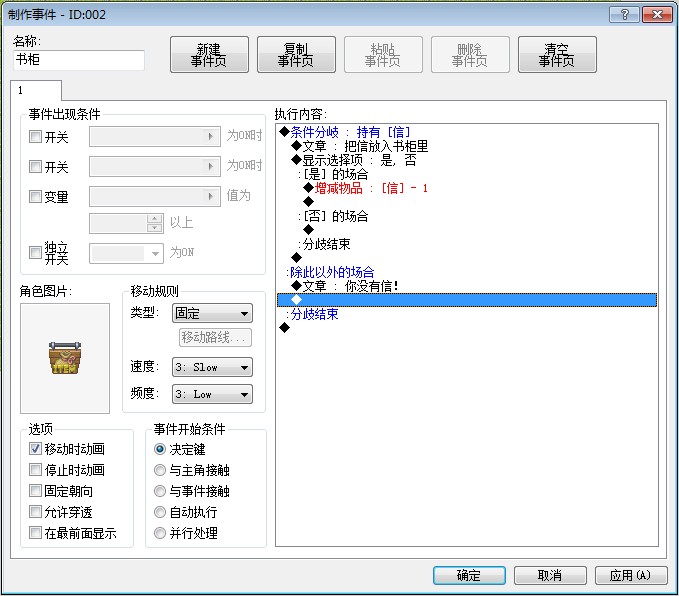679x596 pixels.
Task: Open the 频度 dropdown showing 3: Low
Action: (x=212, y=394)
